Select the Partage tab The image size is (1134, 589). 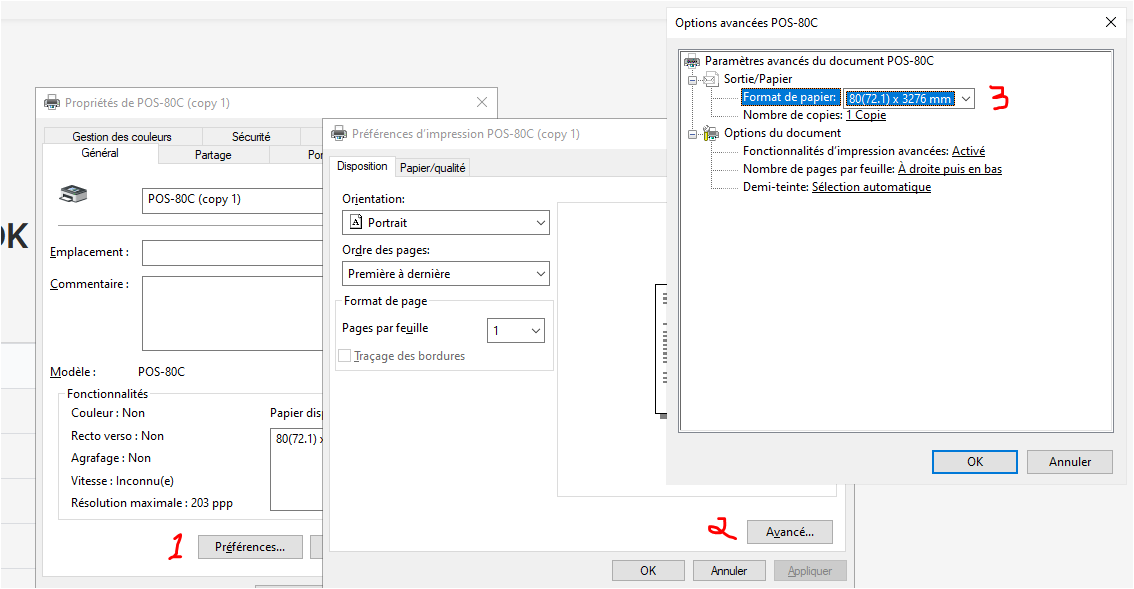point(213,155)
